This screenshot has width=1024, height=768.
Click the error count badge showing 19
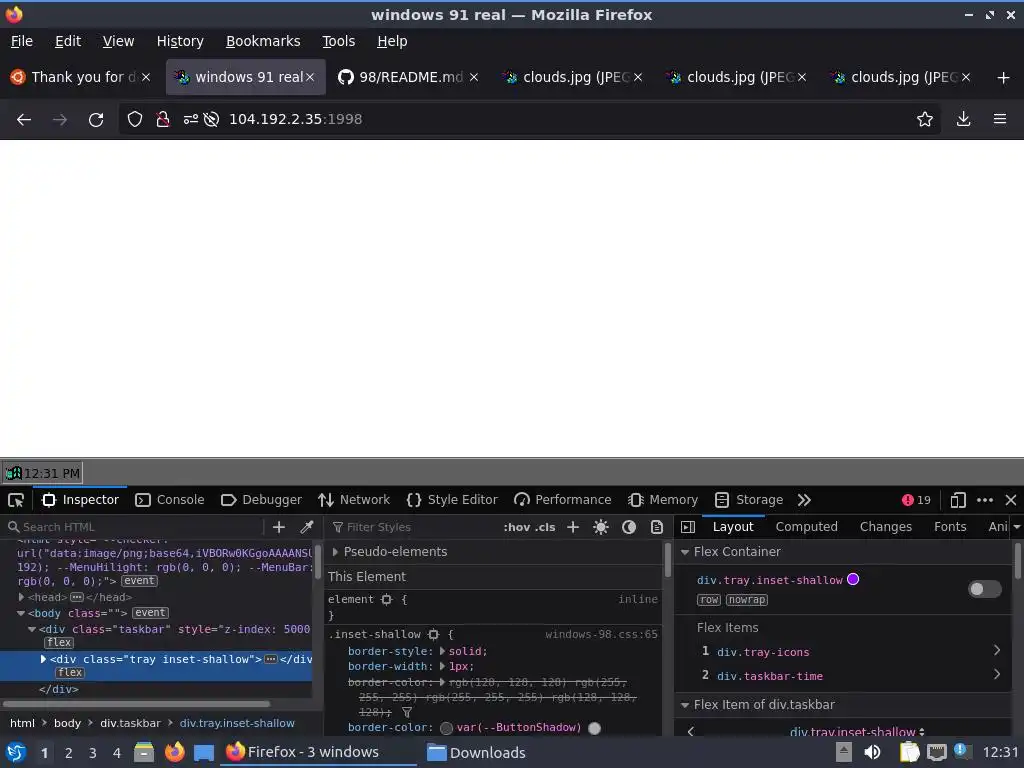(x=916, y=500)
